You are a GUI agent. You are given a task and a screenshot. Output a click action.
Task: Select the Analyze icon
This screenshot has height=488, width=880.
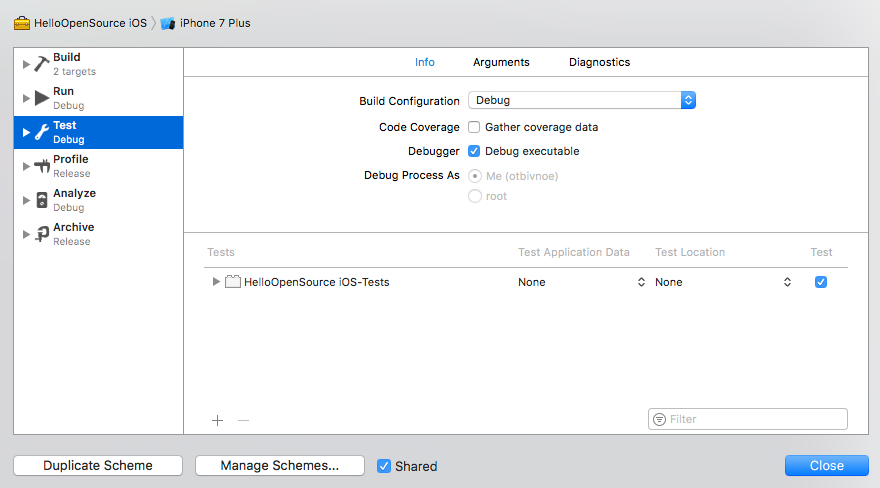pyautogui.click(x=41, y=200)
